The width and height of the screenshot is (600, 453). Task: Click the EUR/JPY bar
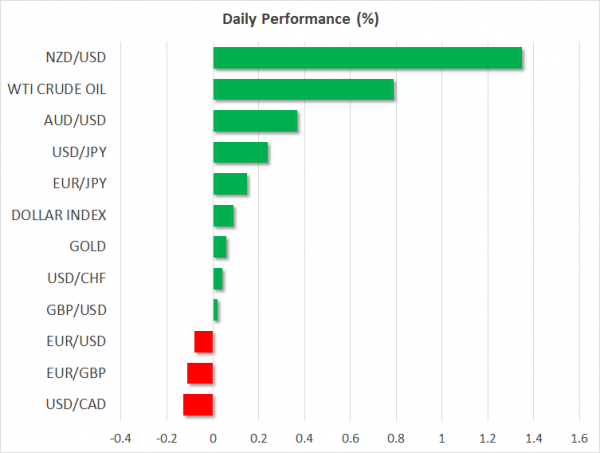click(x=230, y=184)
